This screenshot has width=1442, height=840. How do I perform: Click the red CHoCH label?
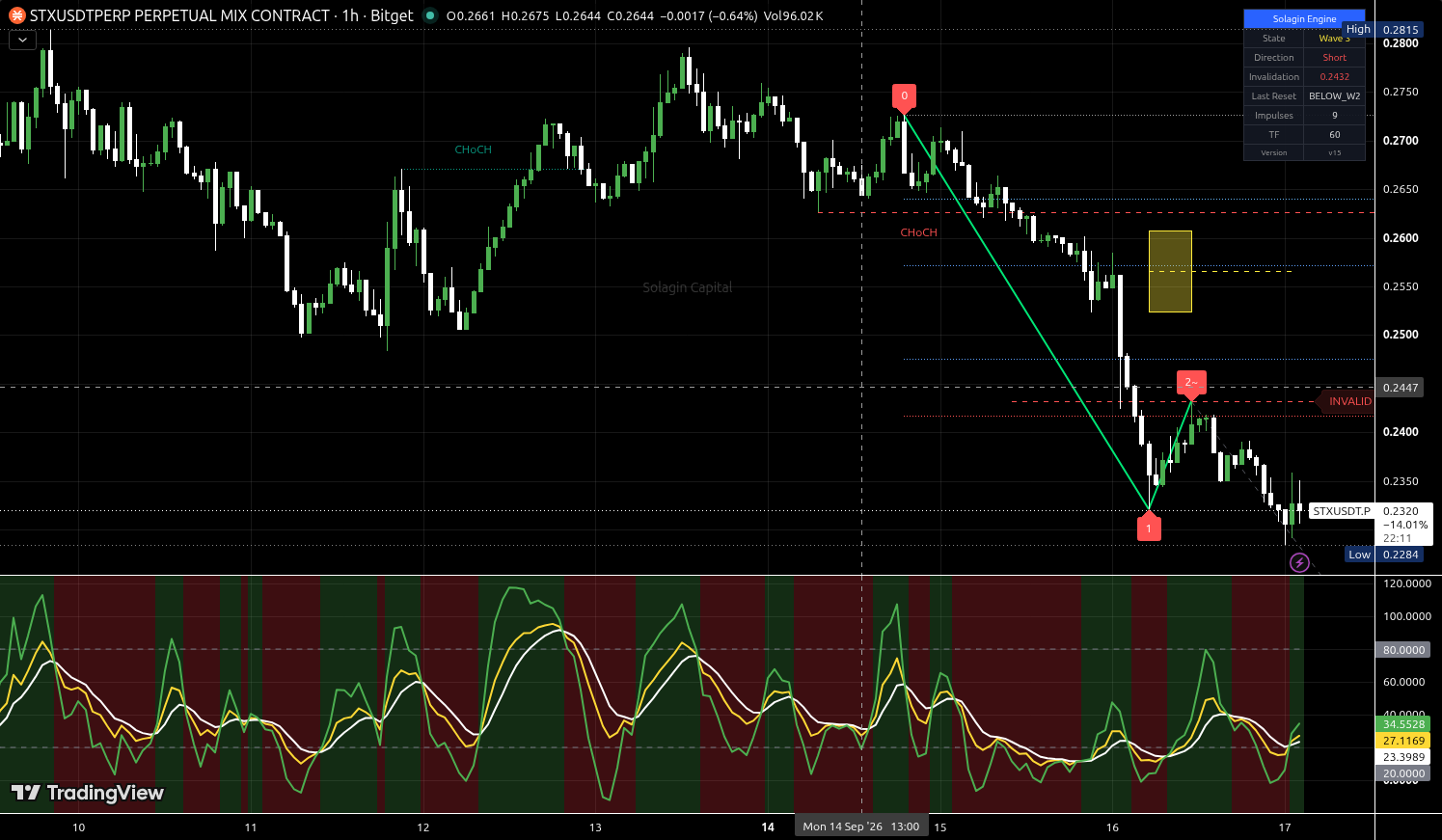pos(918,232)
